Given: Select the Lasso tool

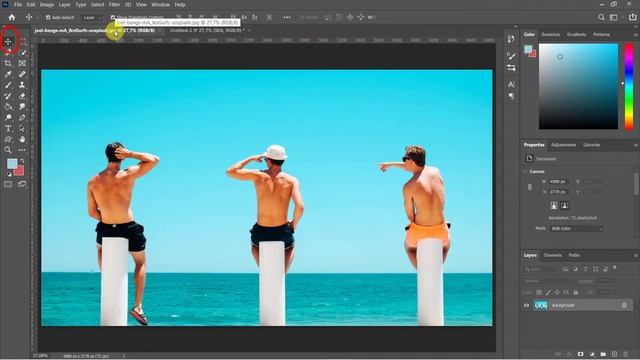Looking at the screenshot, I should [8, 53].
